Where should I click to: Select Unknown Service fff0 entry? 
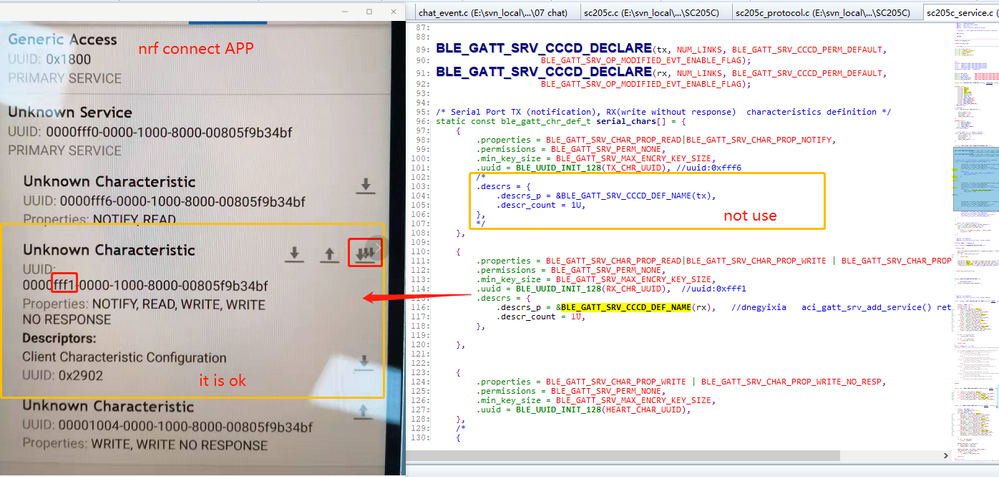point(70,113)
